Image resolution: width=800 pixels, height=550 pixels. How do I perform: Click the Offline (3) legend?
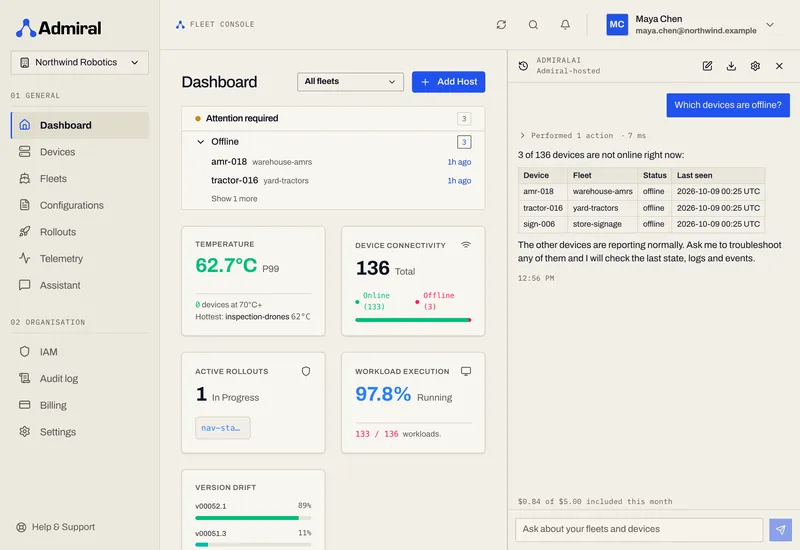[x=438, y=301]
